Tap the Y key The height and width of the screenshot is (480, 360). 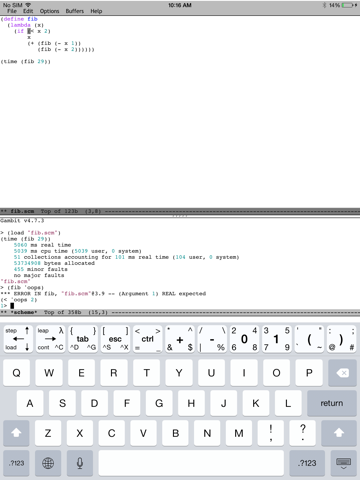(x=179, y=373)
